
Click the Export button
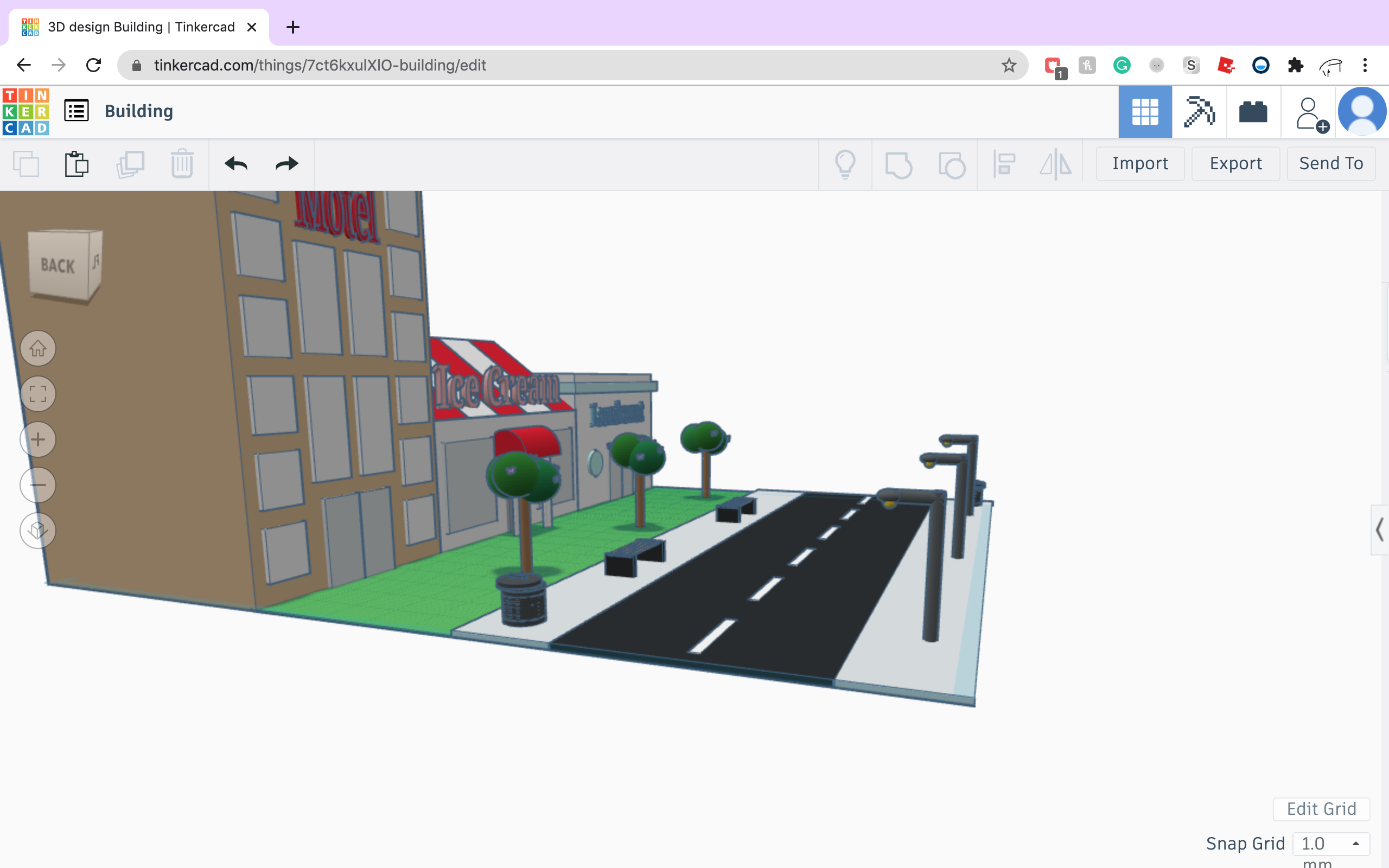point(1235,164)
